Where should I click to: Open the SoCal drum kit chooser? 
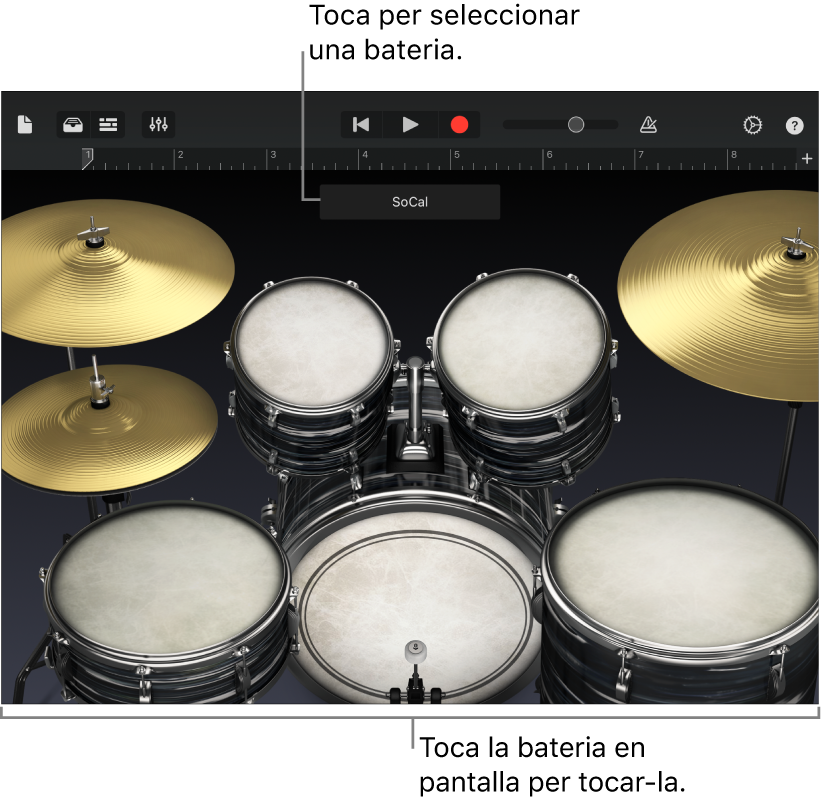pyautogui.click(x=410, y=201)
